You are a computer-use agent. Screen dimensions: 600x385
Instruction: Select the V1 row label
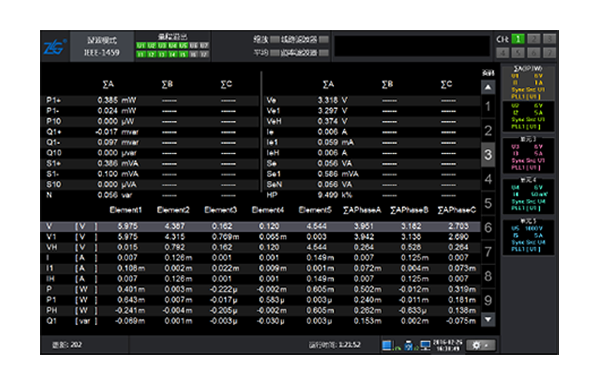point(51,237)
